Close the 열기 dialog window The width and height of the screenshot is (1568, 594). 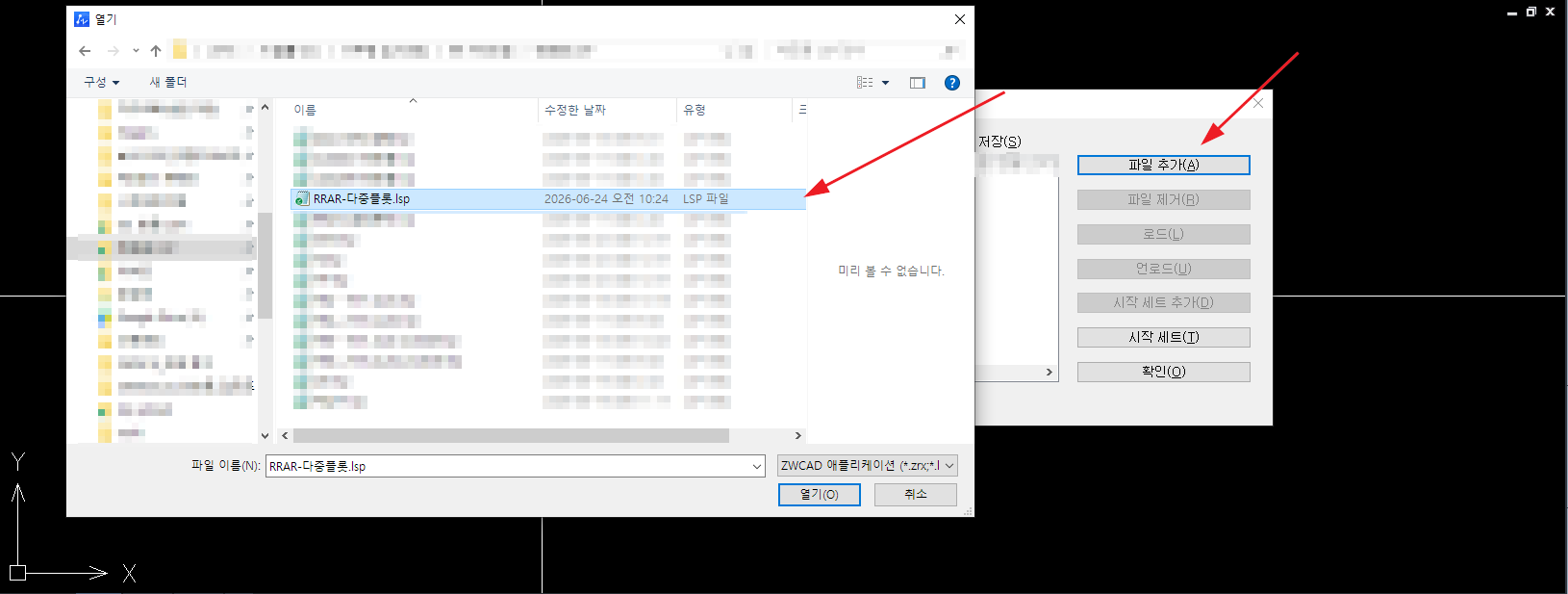(x=960, y=19)
